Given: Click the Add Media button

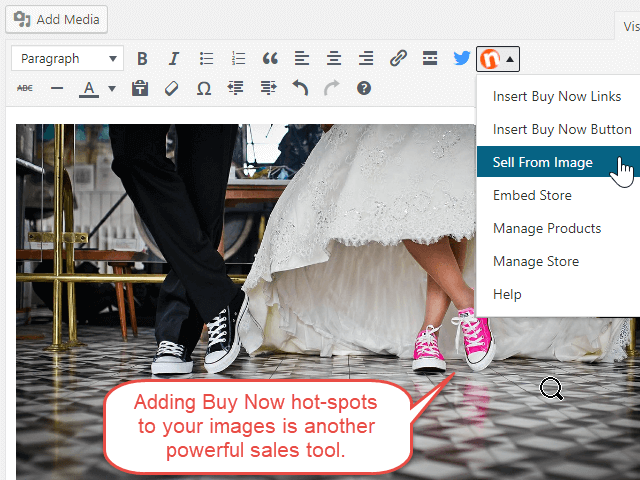Looking at the screenshot, I should [x=56, y=19].
